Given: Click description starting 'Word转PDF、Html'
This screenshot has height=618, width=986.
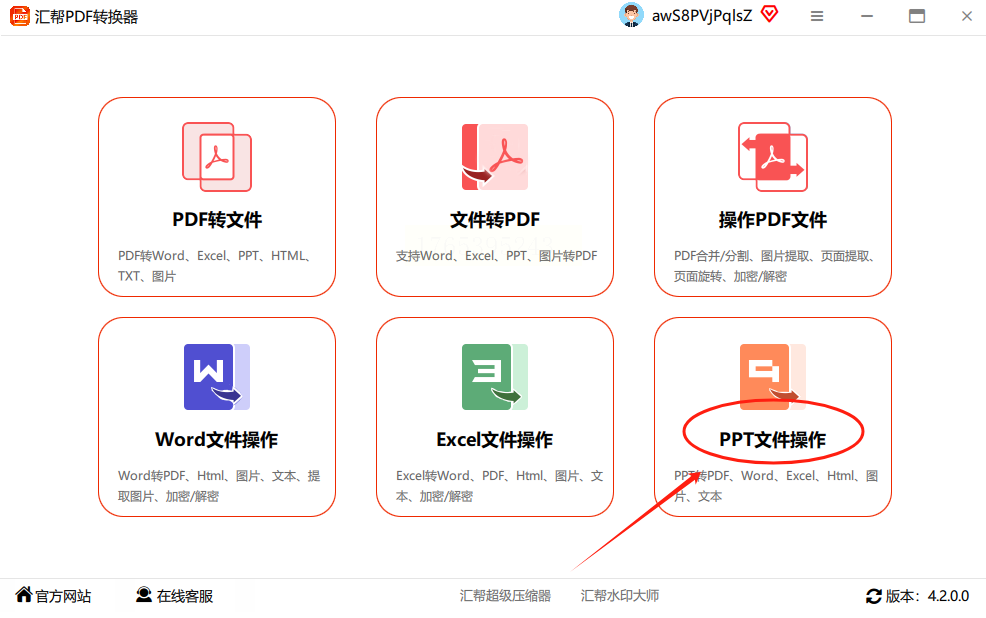Looking at the screenshot, I should [219, 486].
